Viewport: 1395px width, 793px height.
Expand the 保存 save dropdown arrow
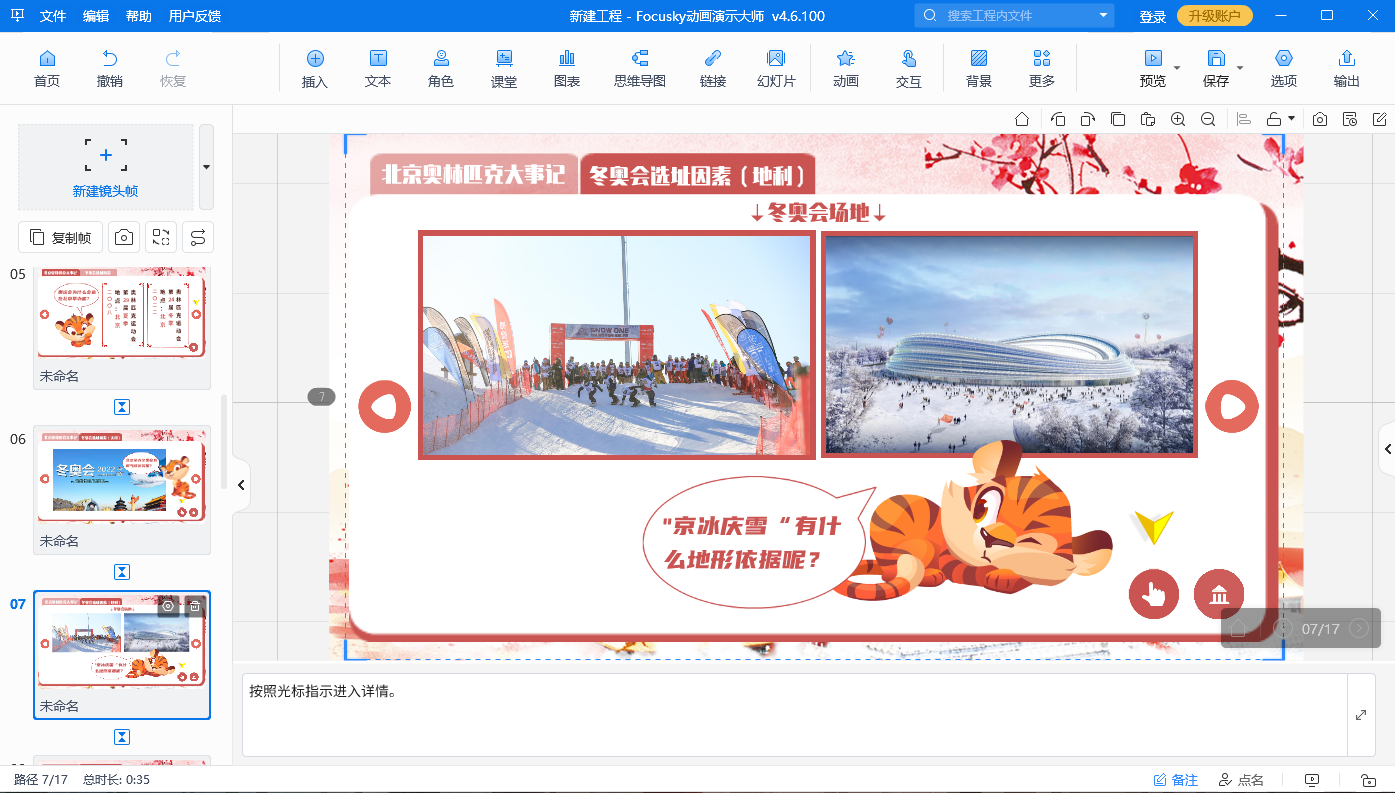(1240, 68)
